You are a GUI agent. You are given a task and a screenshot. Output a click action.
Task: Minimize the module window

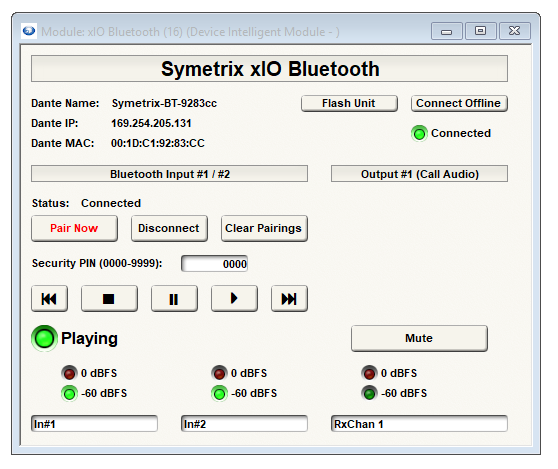point(447,31)
